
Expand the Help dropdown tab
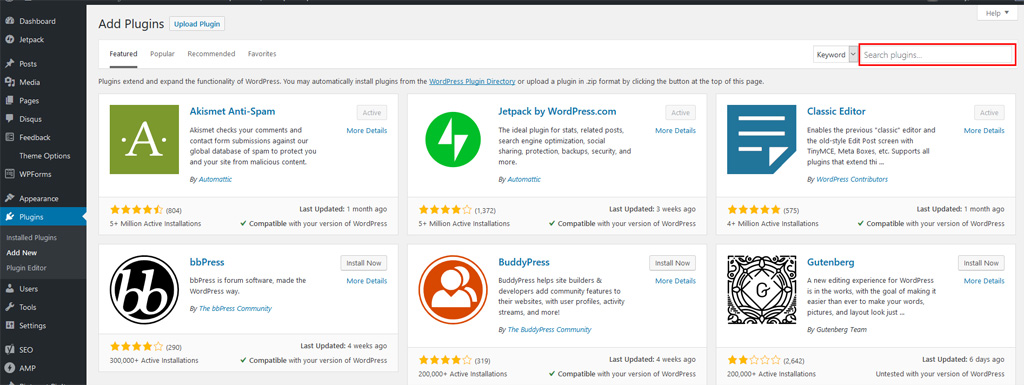point(998,13)
